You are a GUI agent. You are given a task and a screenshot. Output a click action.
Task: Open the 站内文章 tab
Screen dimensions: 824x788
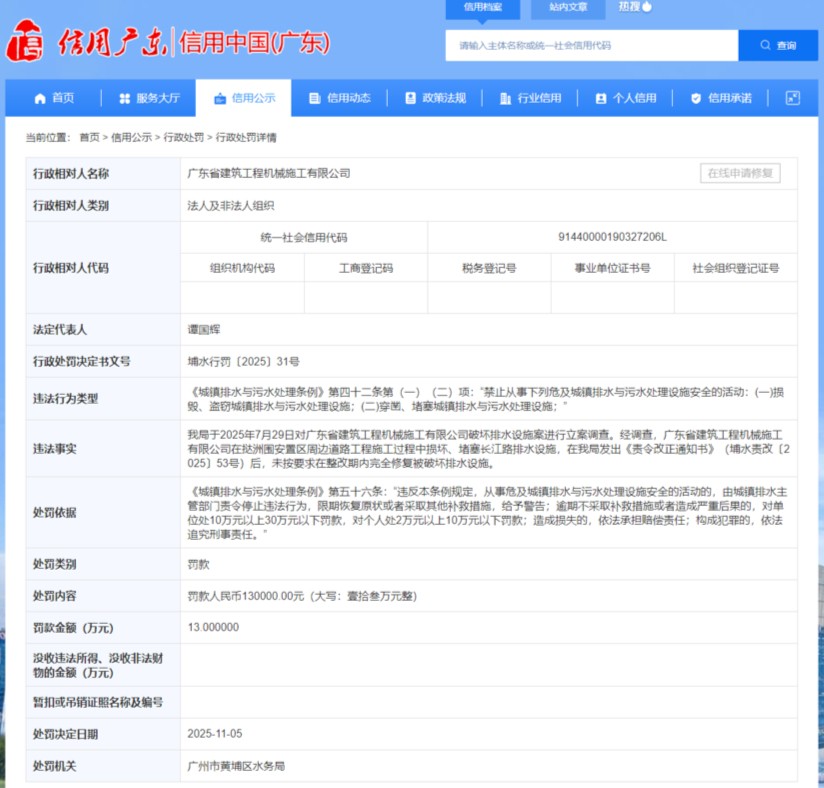click(569, 8)
